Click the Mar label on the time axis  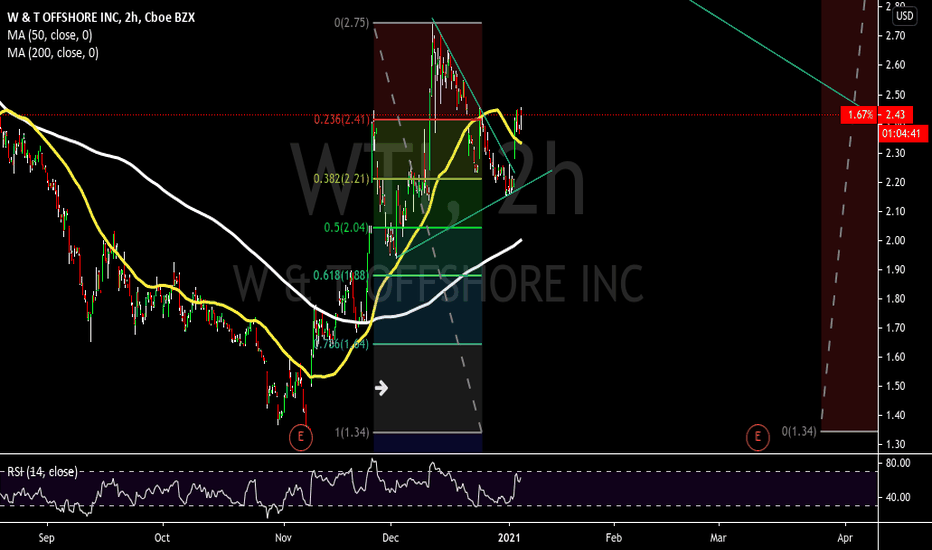tap(719, 538)
